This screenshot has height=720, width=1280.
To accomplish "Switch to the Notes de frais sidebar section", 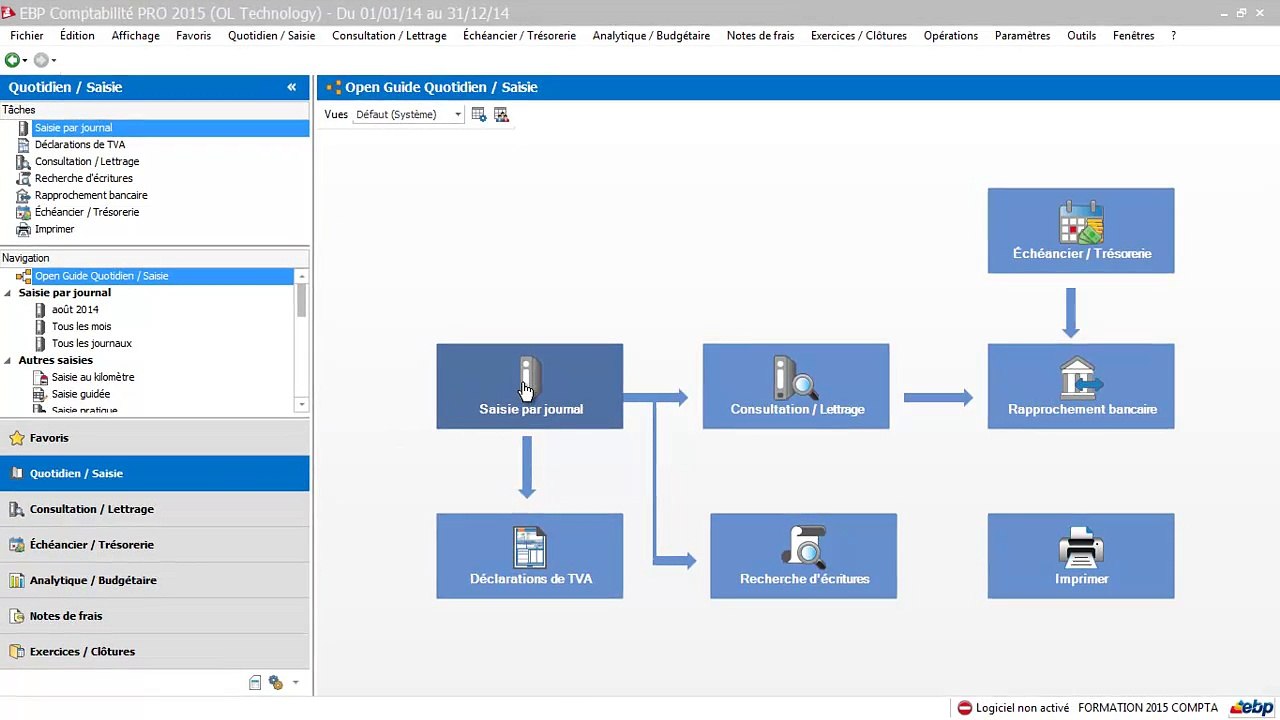I will (155, 616).
